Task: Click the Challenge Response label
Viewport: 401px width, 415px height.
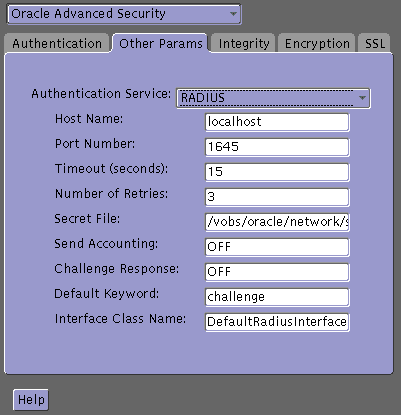Action: 116,269
